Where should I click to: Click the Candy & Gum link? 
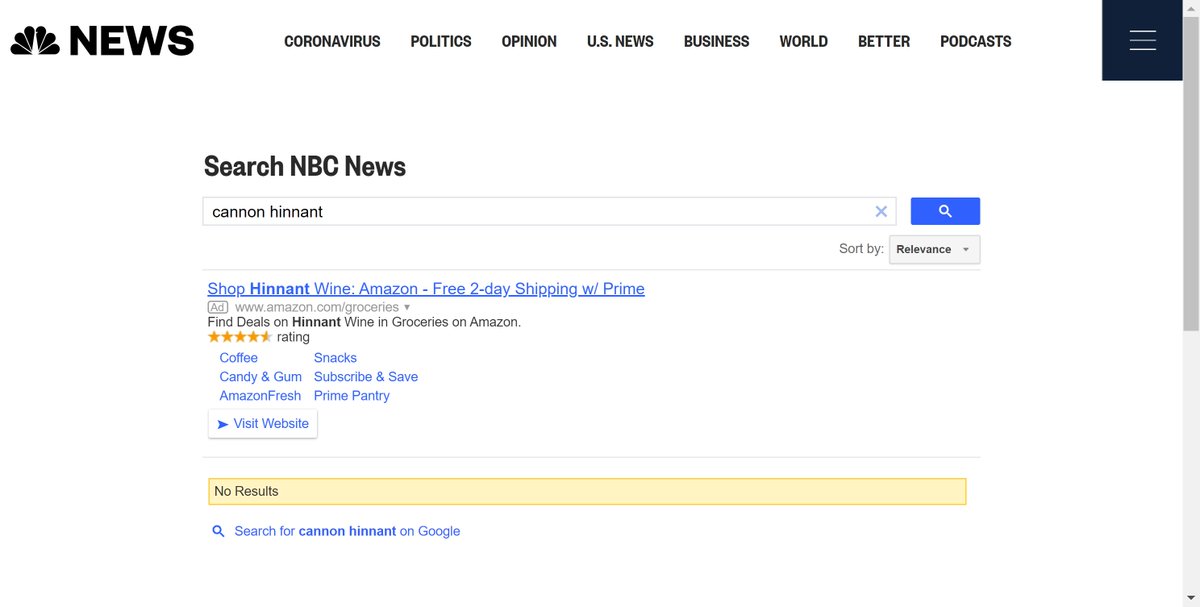coord(261,377)
